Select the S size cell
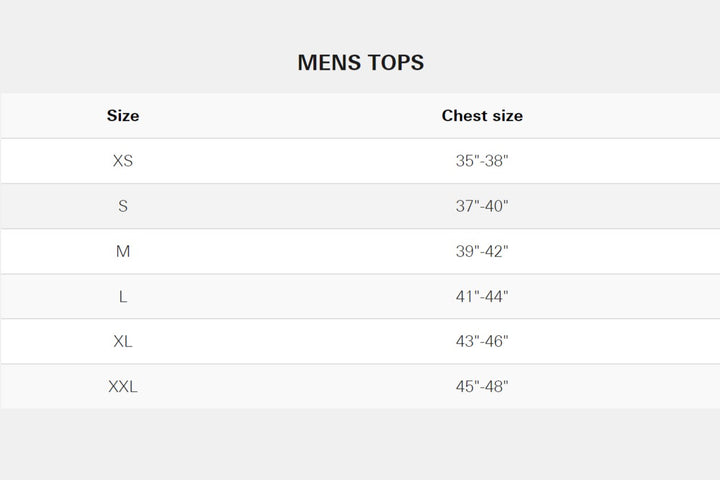 (123, 206)
